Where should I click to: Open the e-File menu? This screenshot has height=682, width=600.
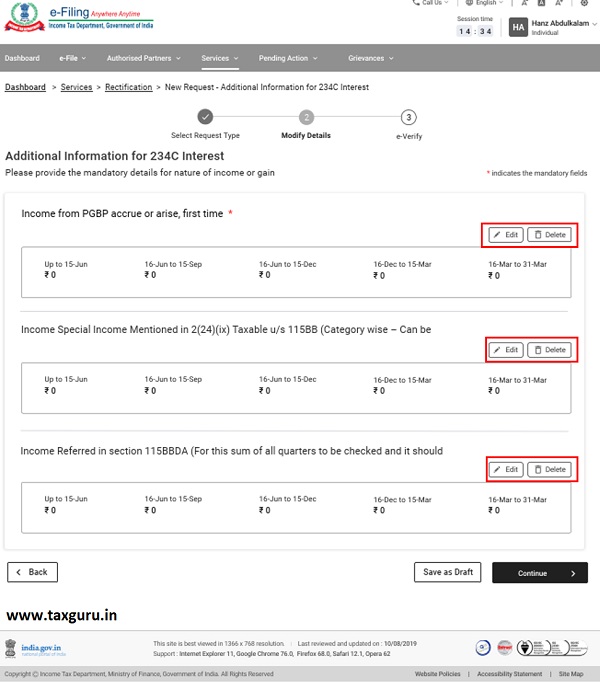[x=73, y=58]
